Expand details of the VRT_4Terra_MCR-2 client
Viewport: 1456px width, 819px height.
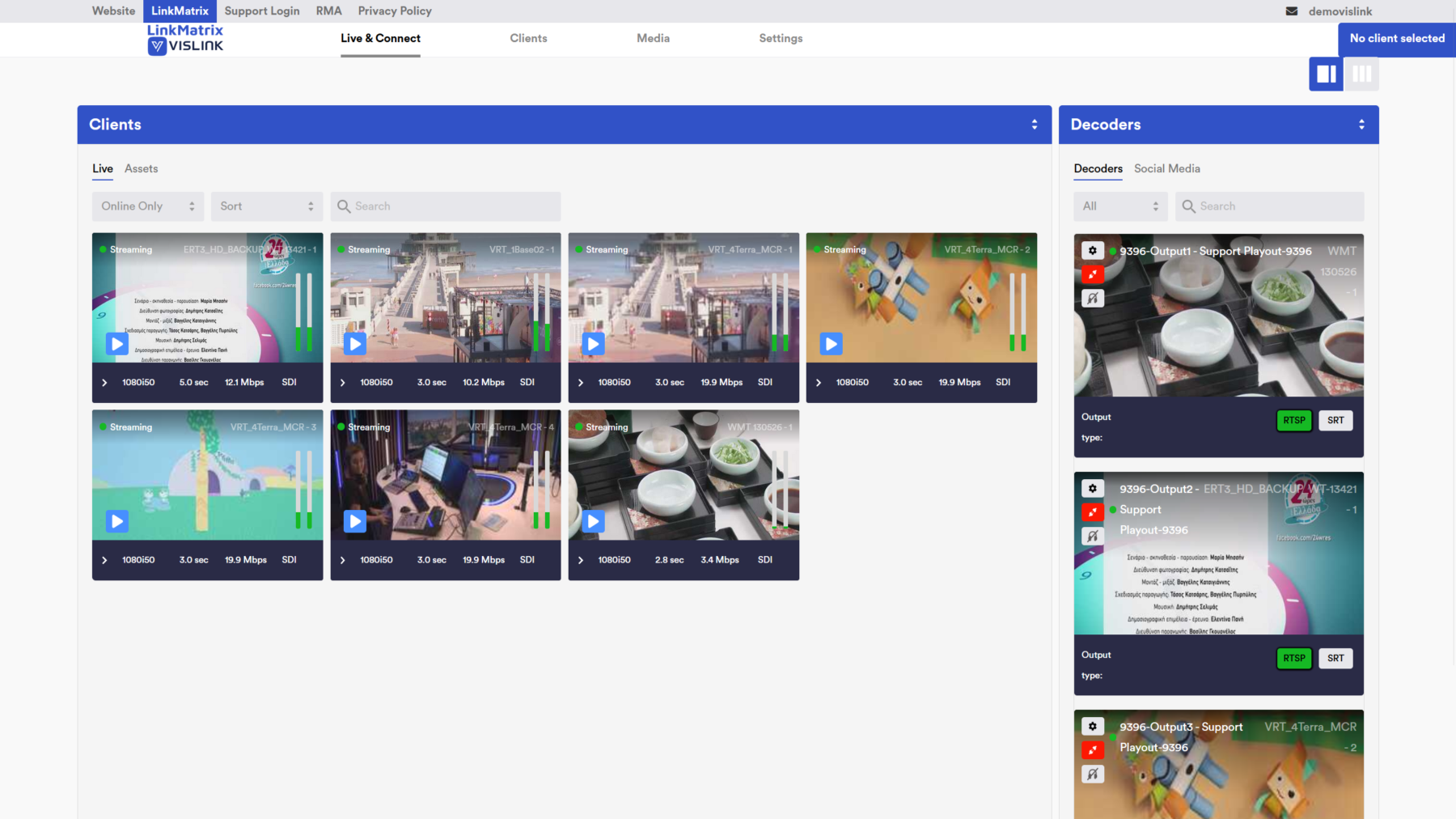(x=819, y=383)
